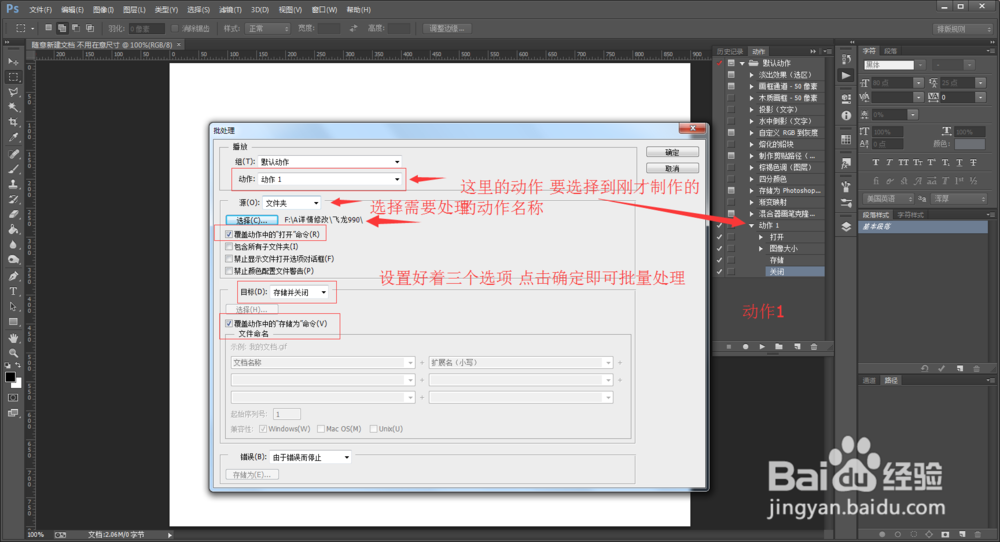Expand the 打开 step in Actions panel

pyautogui.click(x=761, y=237)
